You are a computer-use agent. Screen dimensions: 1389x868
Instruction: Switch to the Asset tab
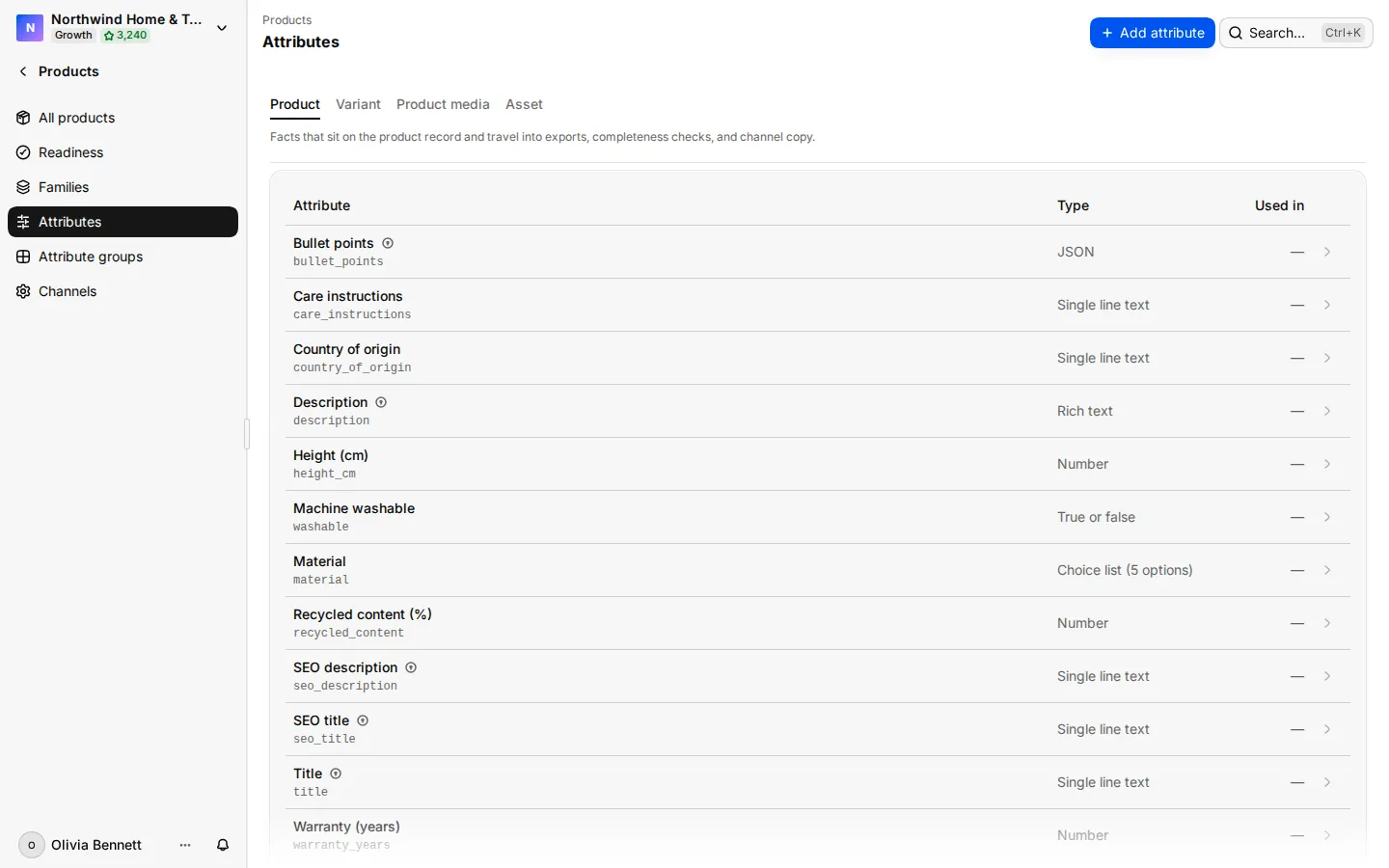pos(524,104)
